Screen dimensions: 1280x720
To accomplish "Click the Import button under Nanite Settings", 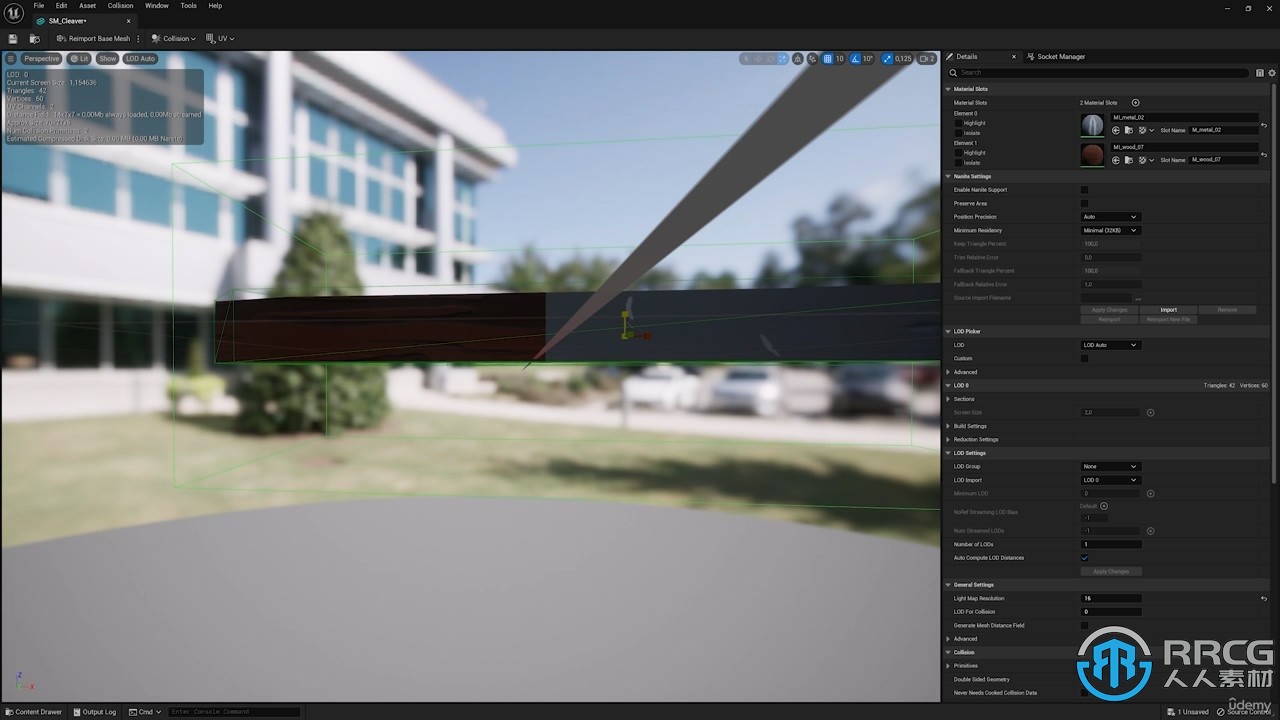I will [x=1168, y=310].
